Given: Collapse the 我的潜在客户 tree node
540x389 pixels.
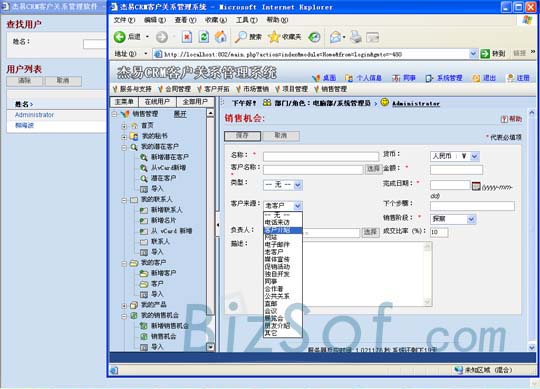Looking at the screenshot, I should coord(124,147).
